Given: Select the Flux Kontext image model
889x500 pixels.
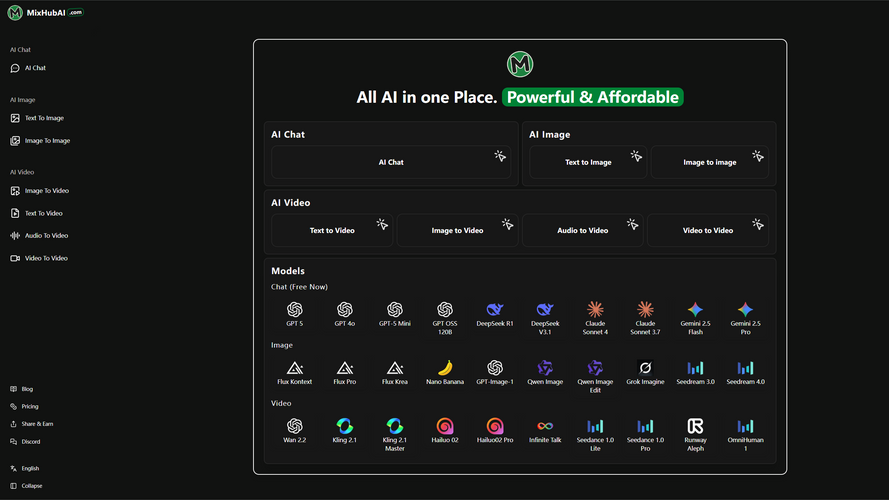Looking at the screenshot, I should 295,372.
